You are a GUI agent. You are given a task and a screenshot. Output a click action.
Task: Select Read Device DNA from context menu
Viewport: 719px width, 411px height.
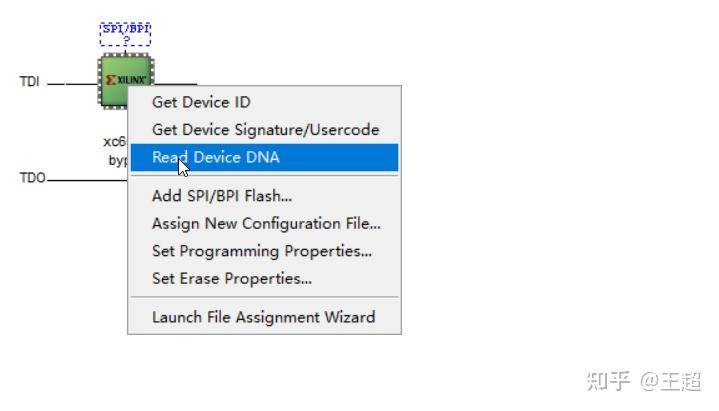pyautogui.click(x=215, y=157)
